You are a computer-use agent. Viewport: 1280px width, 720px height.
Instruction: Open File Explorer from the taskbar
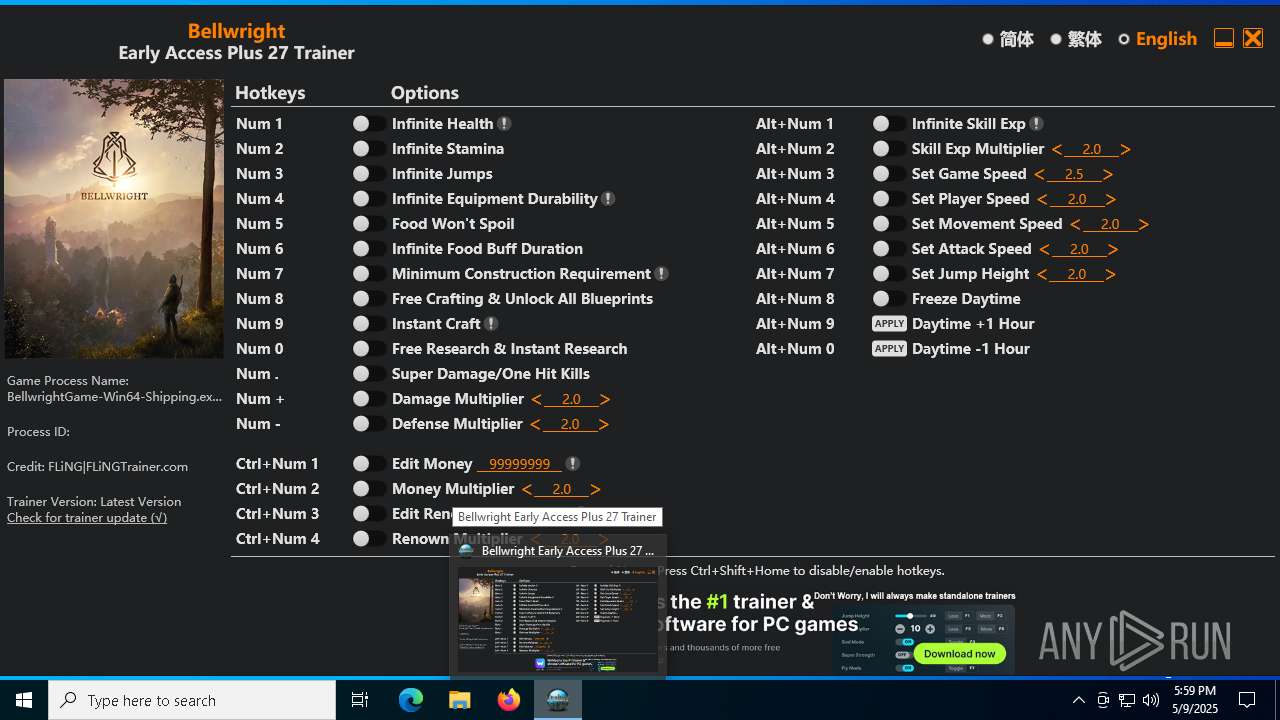(460, 700)
